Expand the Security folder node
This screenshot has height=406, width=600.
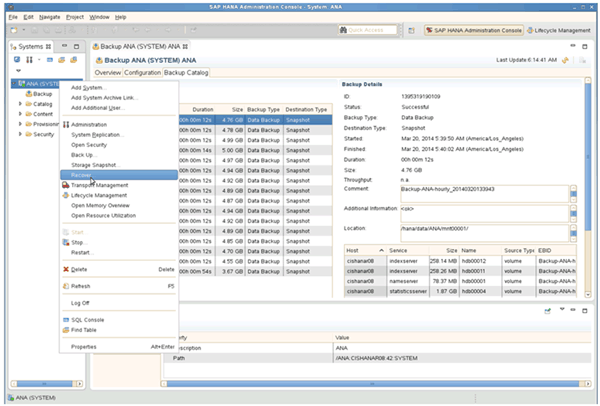[x=21, y=133]
